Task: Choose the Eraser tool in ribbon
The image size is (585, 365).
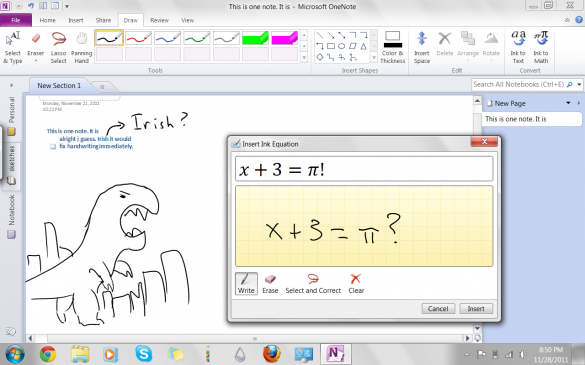Action: (x=35, y=47)
